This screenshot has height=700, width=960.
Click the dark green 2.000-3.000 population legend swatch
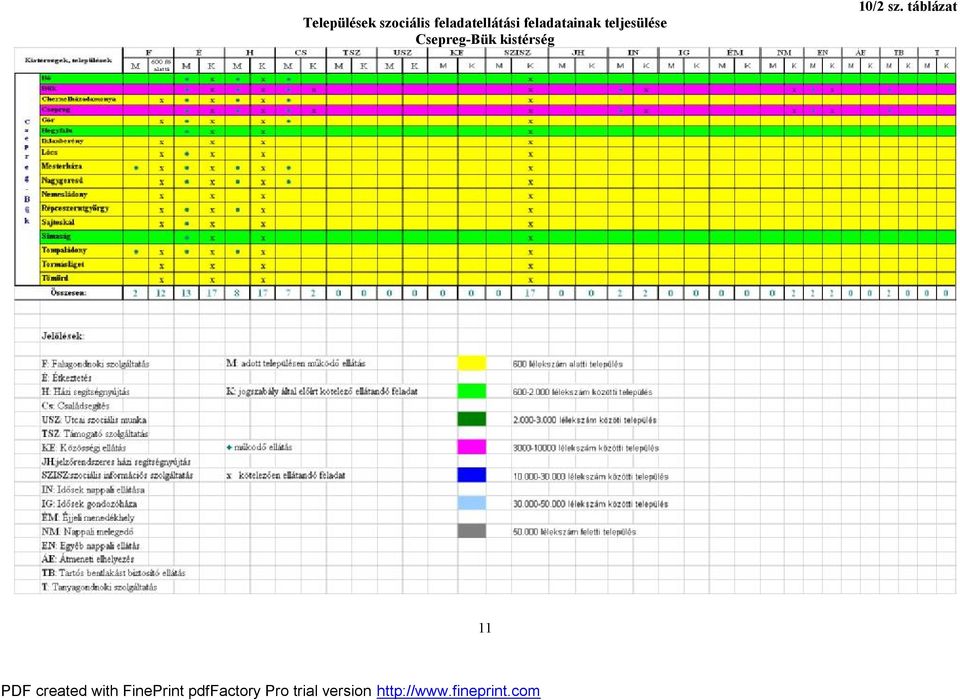471,420
